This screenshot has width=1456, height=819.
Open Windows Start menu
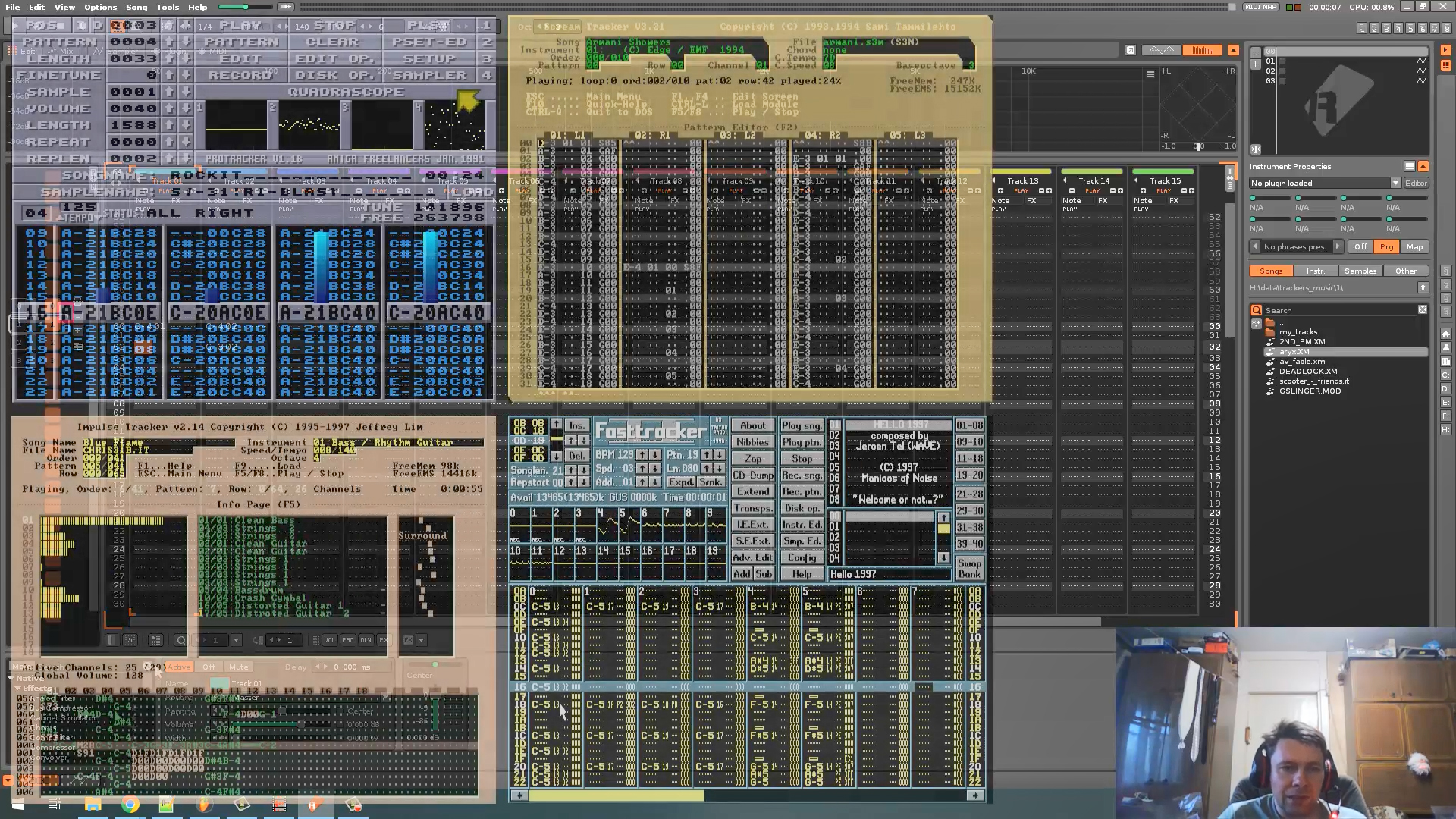point(18,805)
